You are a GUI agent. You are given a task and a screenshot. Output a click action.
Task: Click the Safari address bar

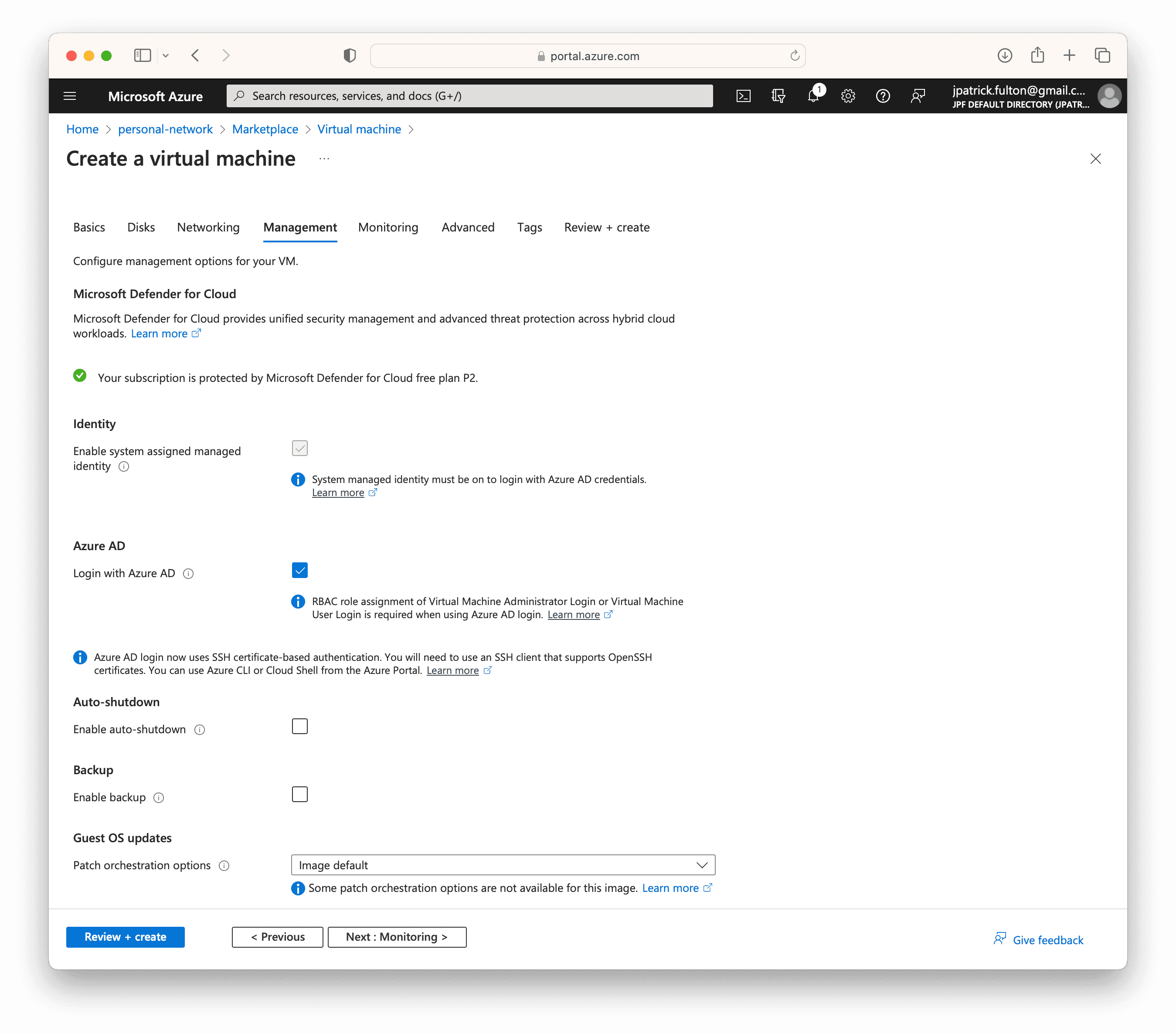coord(588,56)
